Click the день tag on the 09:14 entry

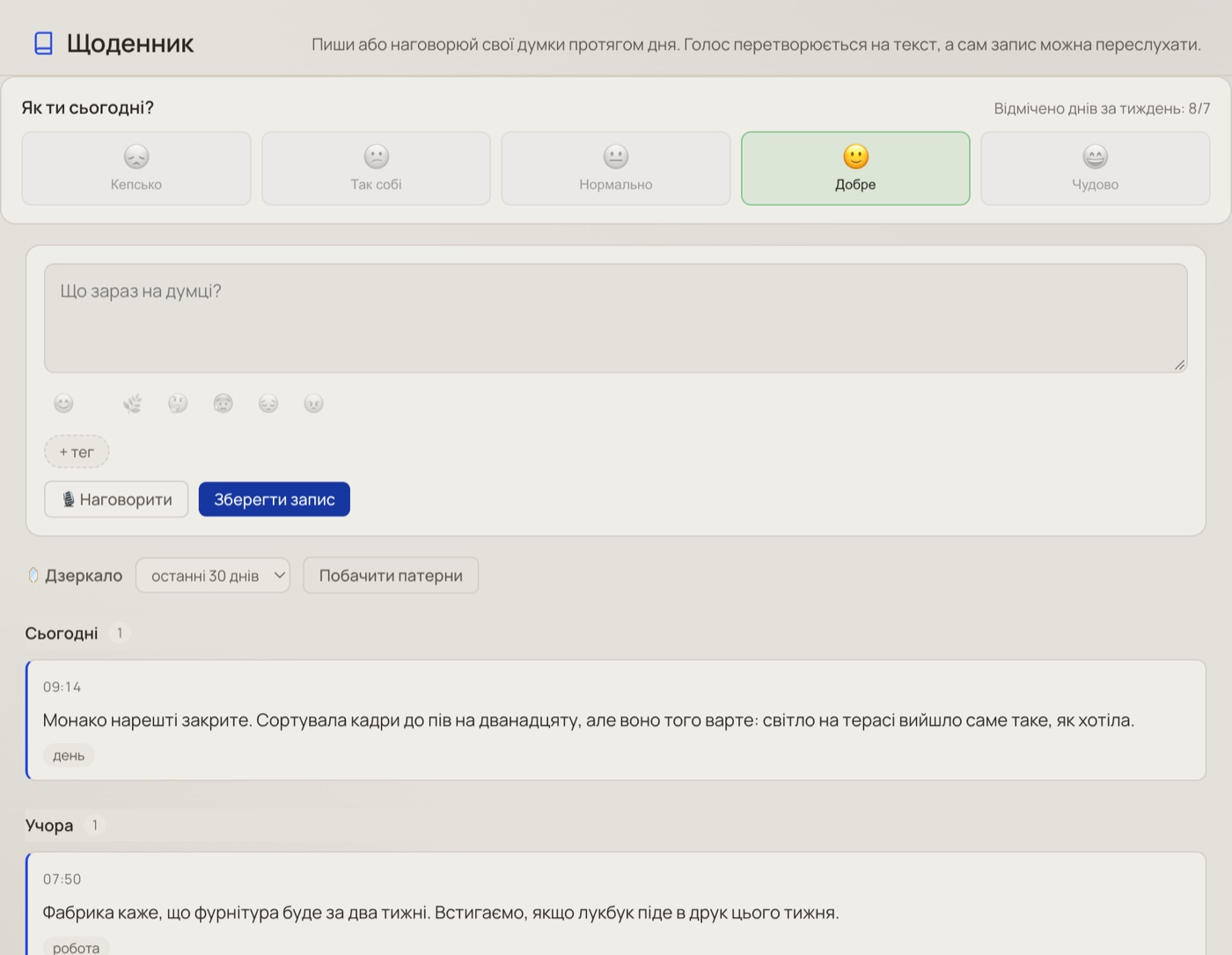pos(69,755)
